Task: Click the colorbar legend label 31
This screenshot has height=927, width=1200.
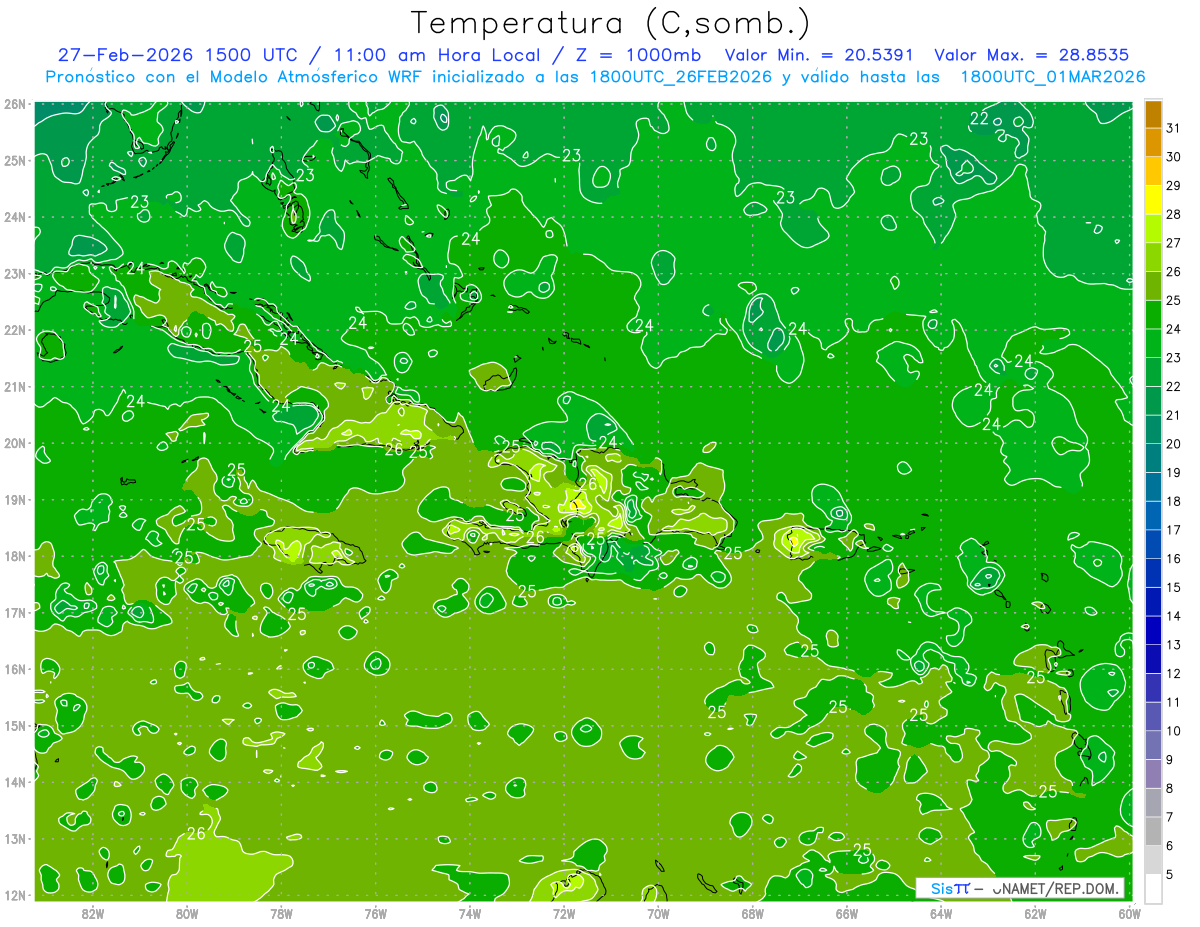Action: pyautogui.click(x=1174, y=128)
